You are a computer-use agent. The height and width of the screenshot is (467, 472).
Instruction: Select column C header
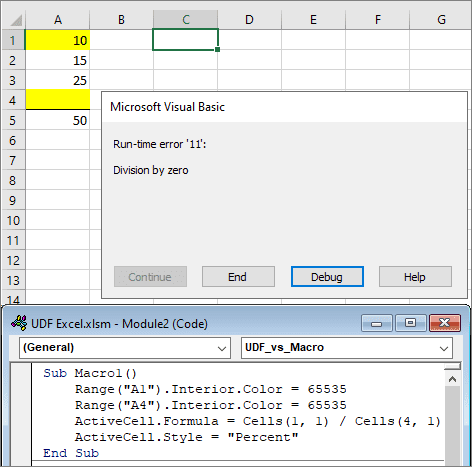pyautogui.click(x=186, y=20)
